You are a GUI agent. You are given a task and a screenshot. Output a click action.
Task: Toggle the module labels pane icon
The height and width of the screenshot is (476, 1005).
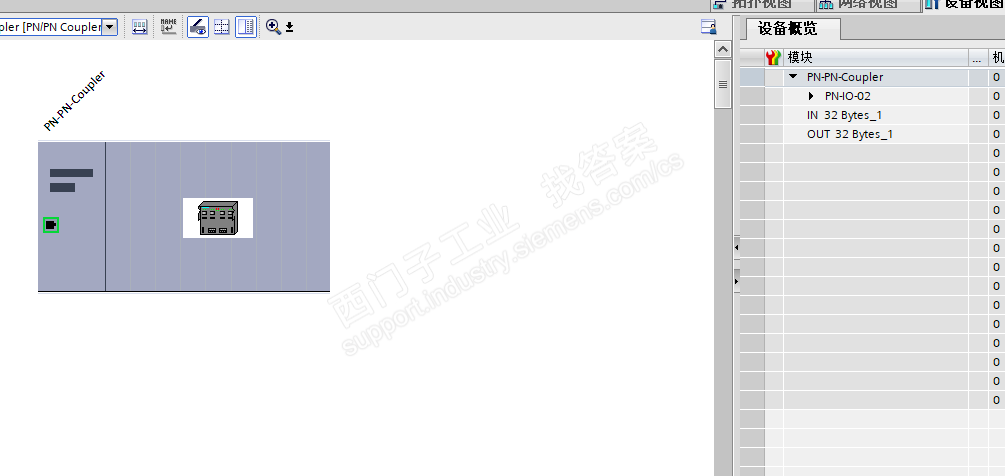[x=246, y=27]
